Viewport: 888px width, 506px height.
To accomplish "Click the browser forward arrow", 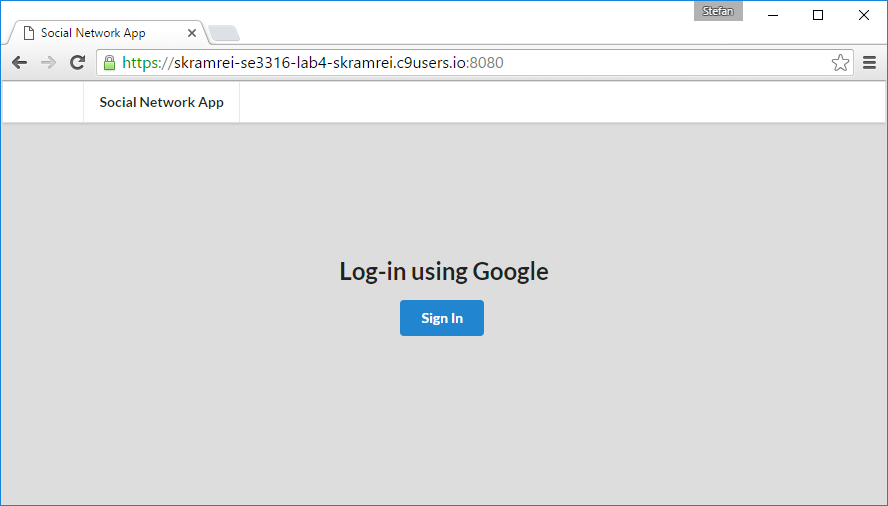I will 48,62.
